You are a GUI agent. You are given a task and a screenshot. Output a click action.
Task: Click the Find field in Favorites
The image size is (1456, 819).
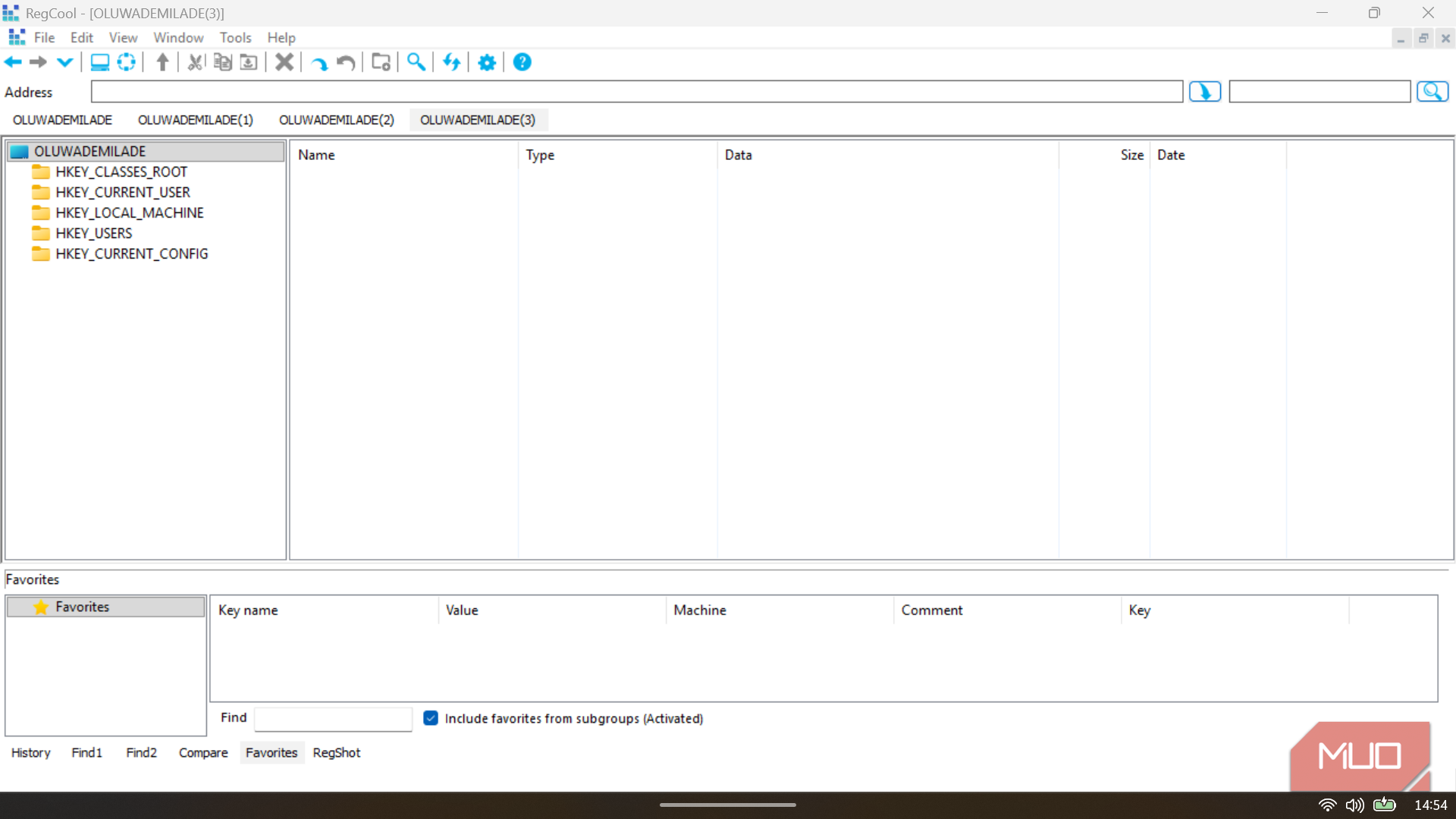pos(333,718)
